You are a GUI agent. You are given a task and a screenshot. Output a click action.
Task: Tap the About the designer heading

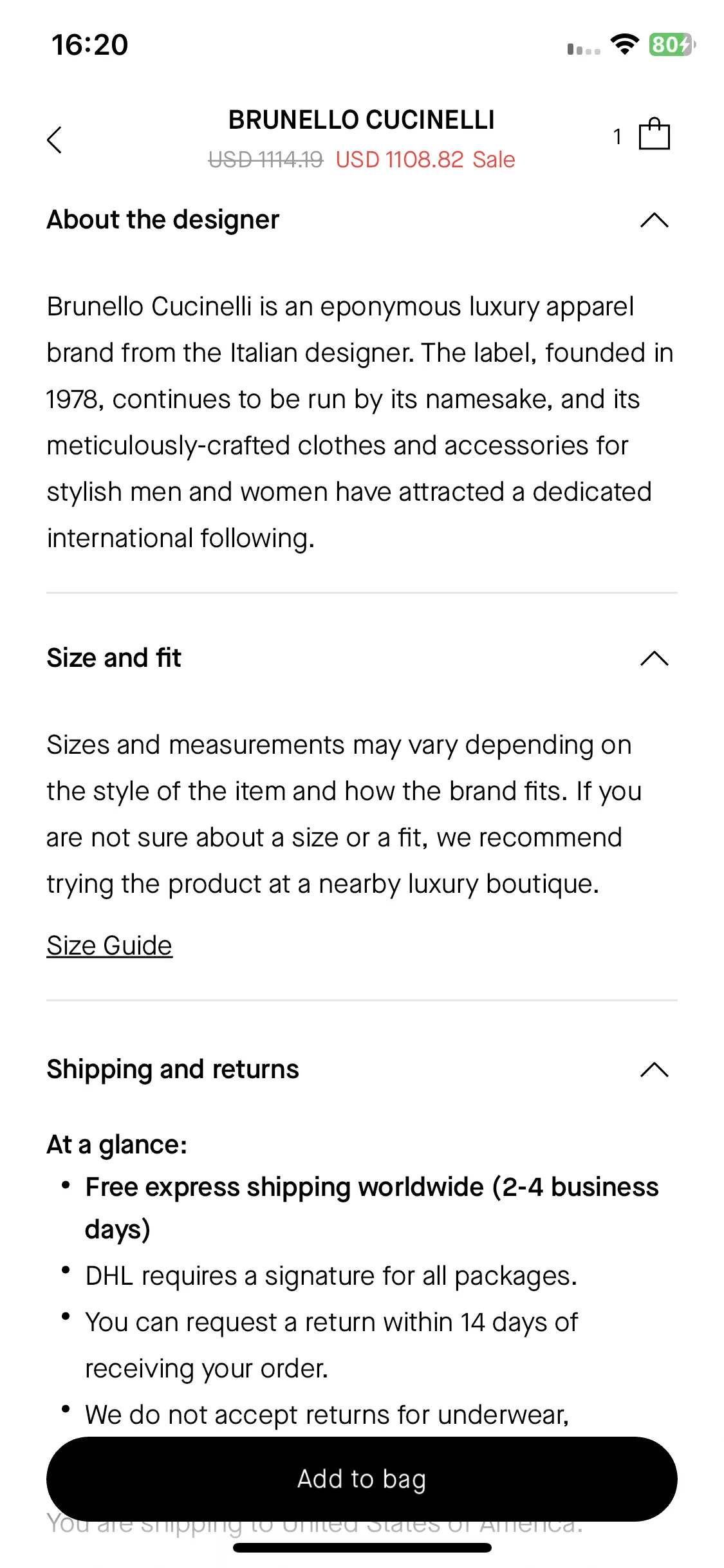pyautogui.click(x=163, y=220)
